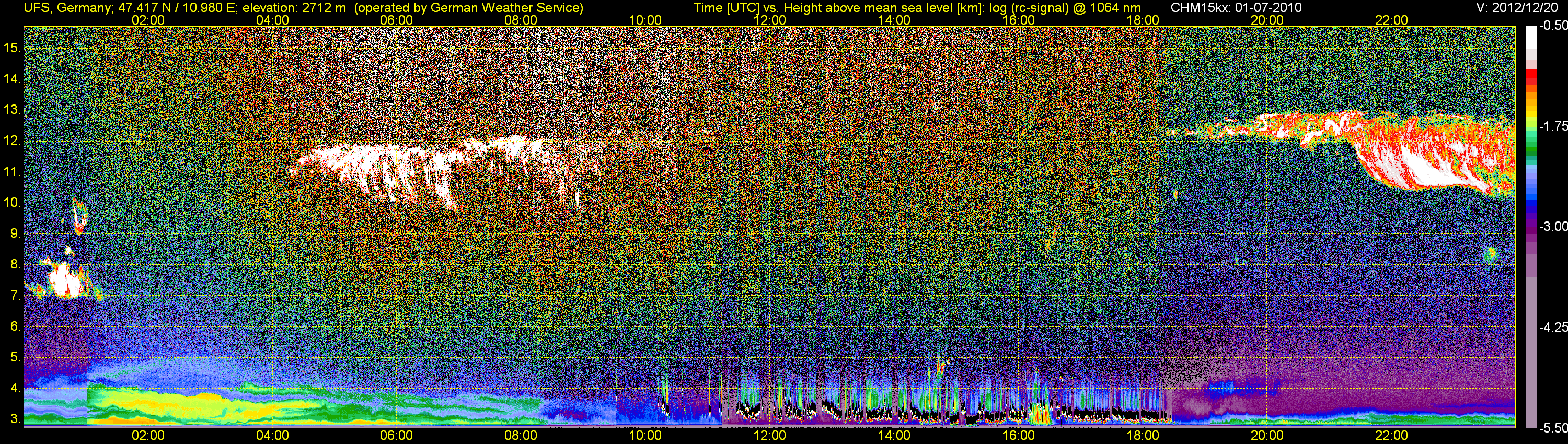Click the text 'operated by German Weather Service'
The image size is (1568, 444).
click(469, 8)
